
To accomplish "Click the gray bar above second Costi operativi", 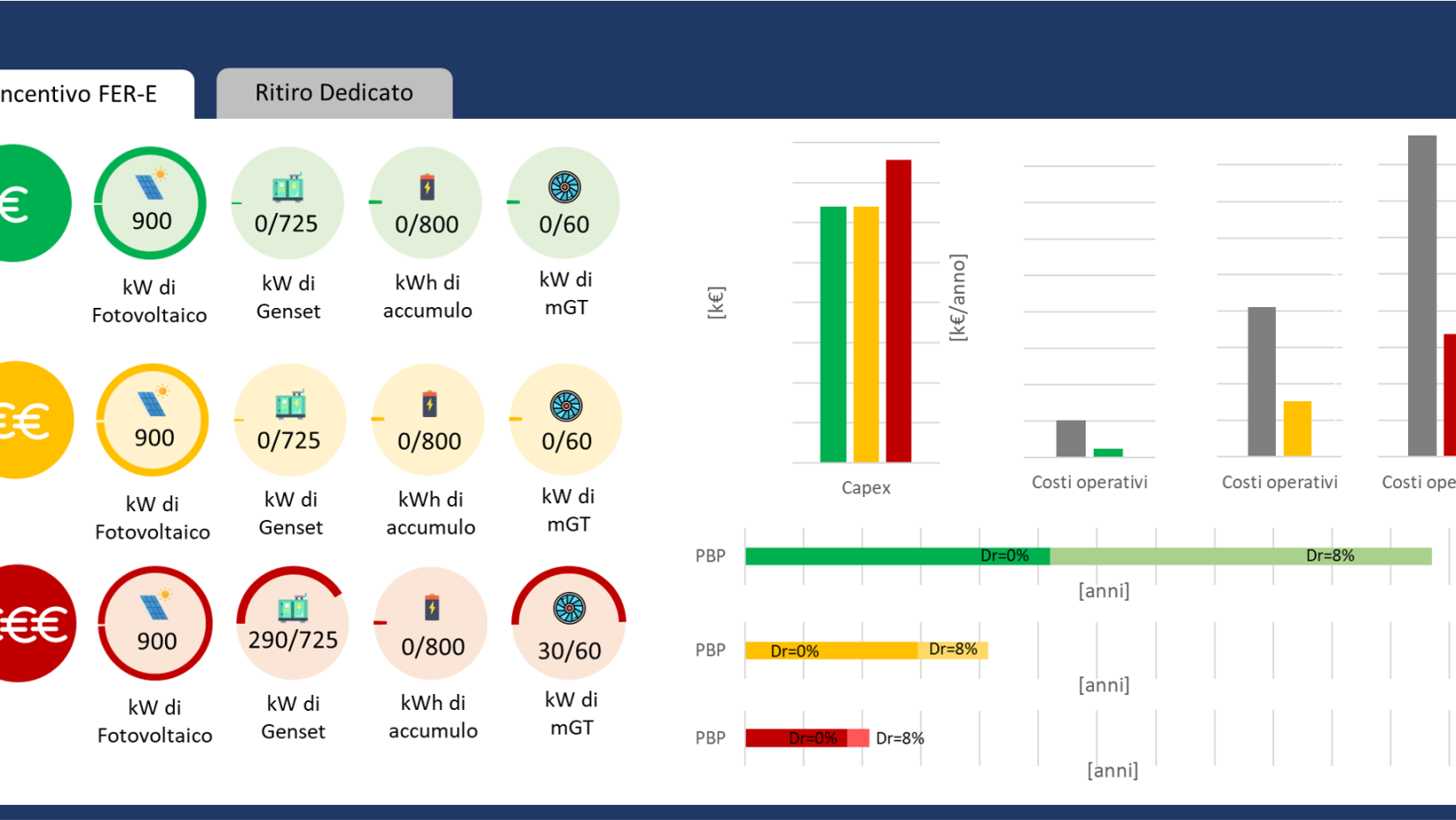I will point(1262,382).
